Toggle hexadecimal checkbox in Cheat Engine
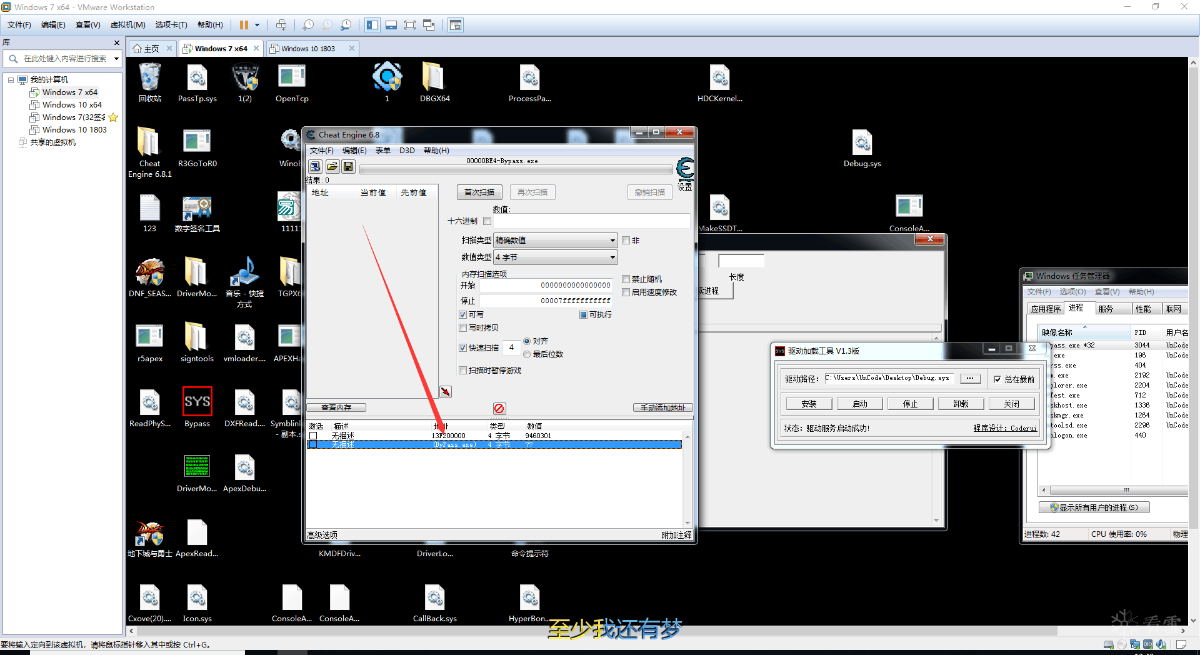This screenshot has width=1200, height=655. pyautogui.click(x=488, y=221)
